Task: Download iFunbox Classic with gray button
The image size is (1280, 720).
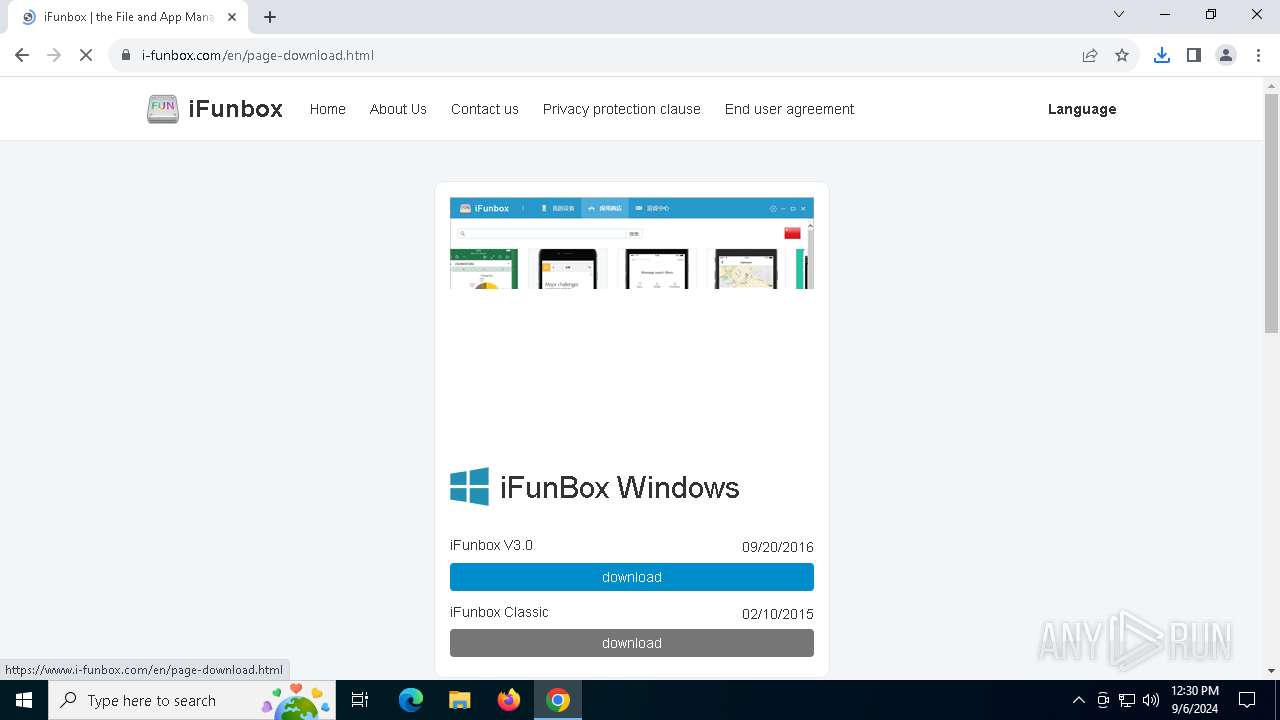Action: click(632, 643)
